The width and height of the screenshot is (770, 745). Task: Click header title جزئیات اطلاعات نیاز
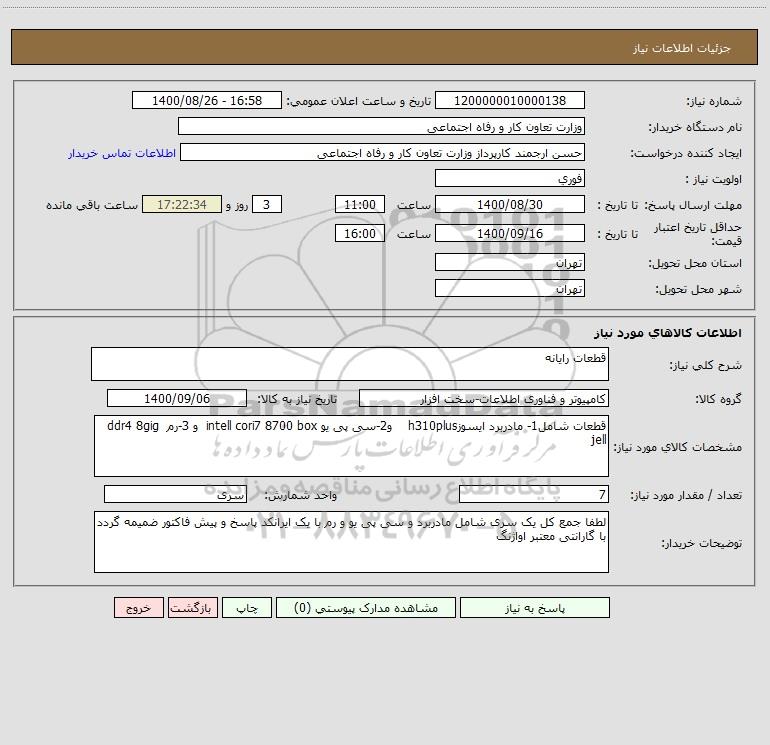(682, 48)
